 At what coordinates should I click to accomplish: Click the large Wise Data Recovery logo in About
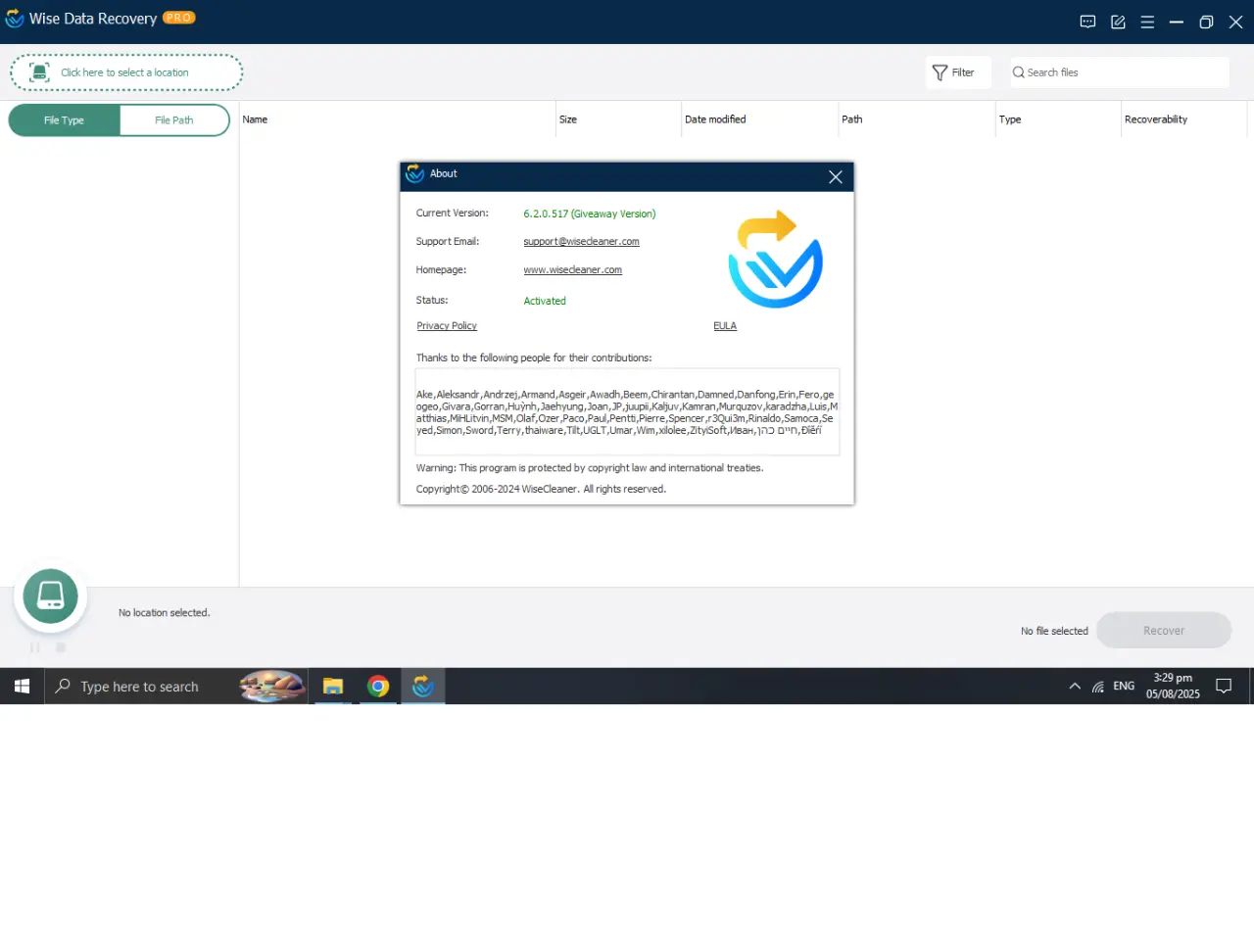click(776, 259)
